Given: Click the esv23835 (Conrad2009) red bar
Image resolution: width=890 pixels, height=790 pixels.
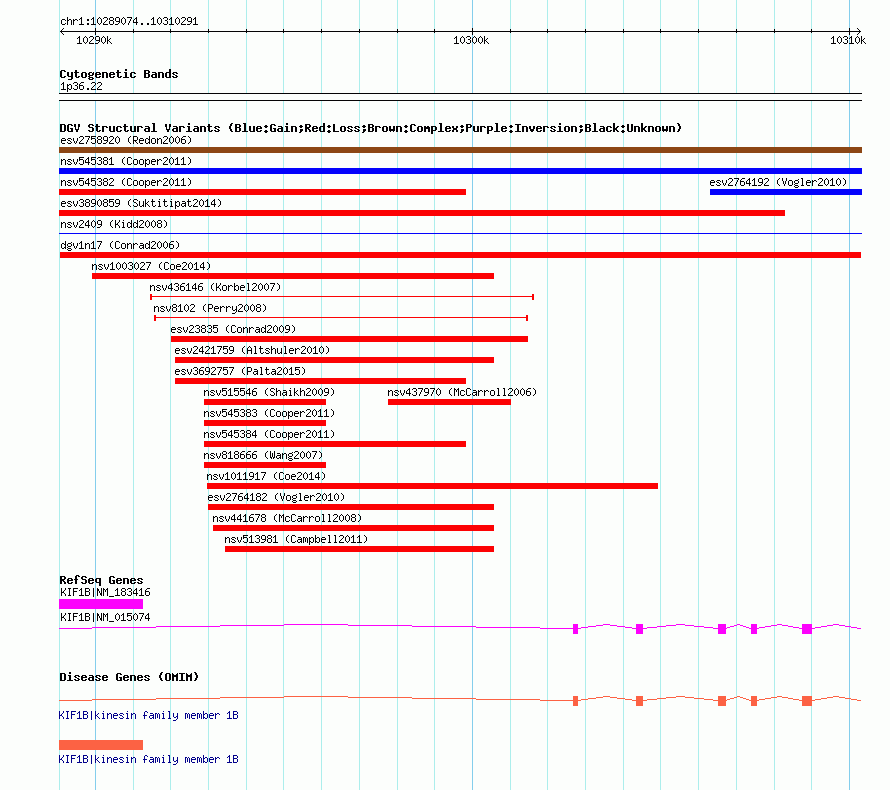Looking at the screenshot, I should [x=349, y=339].
